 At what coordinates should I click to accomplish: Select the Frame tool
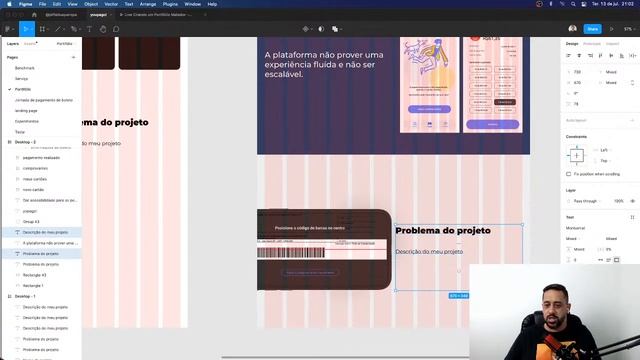tap(42, 29)
